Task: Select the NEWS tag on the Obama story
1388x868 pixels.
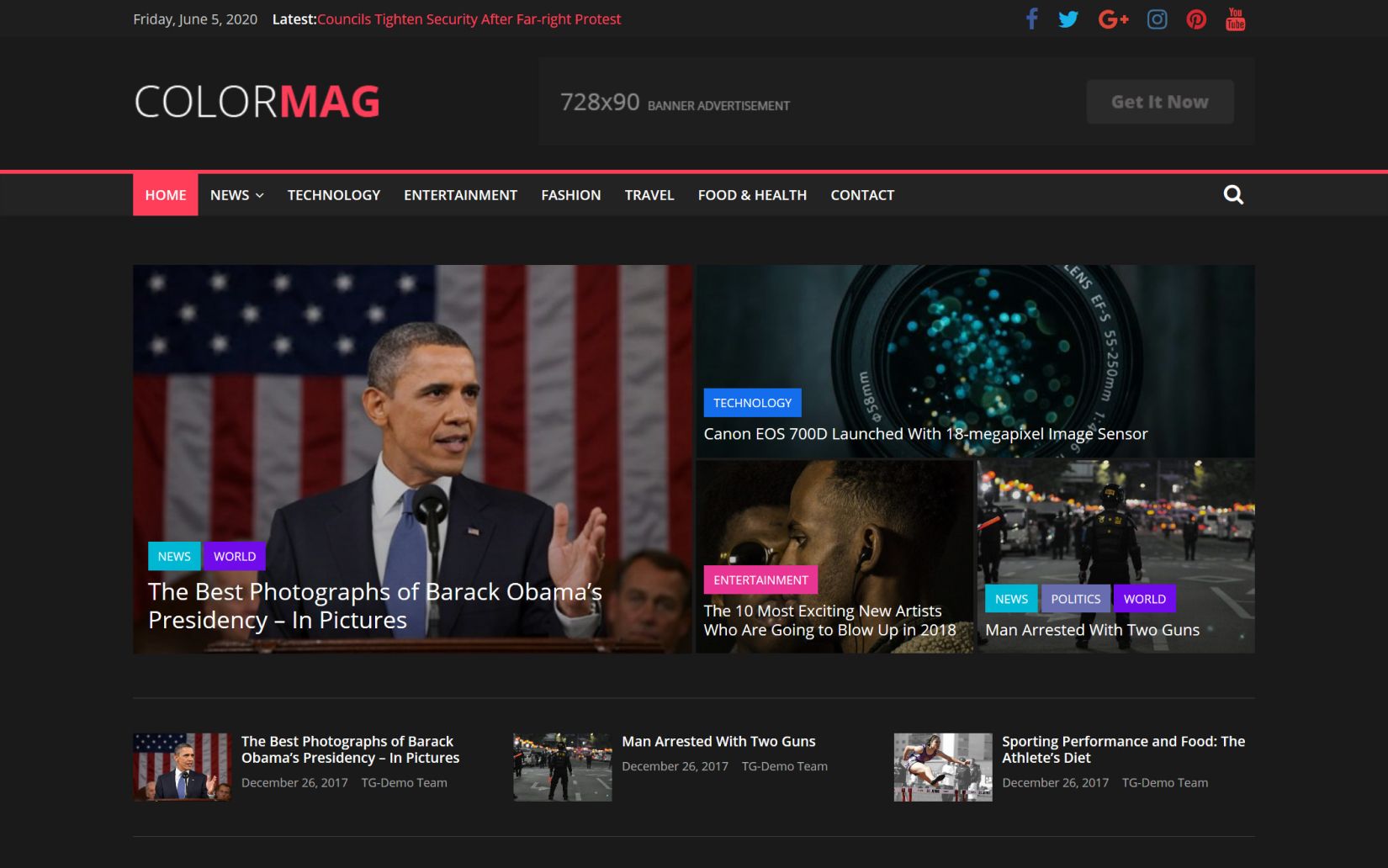Action: 173,556
